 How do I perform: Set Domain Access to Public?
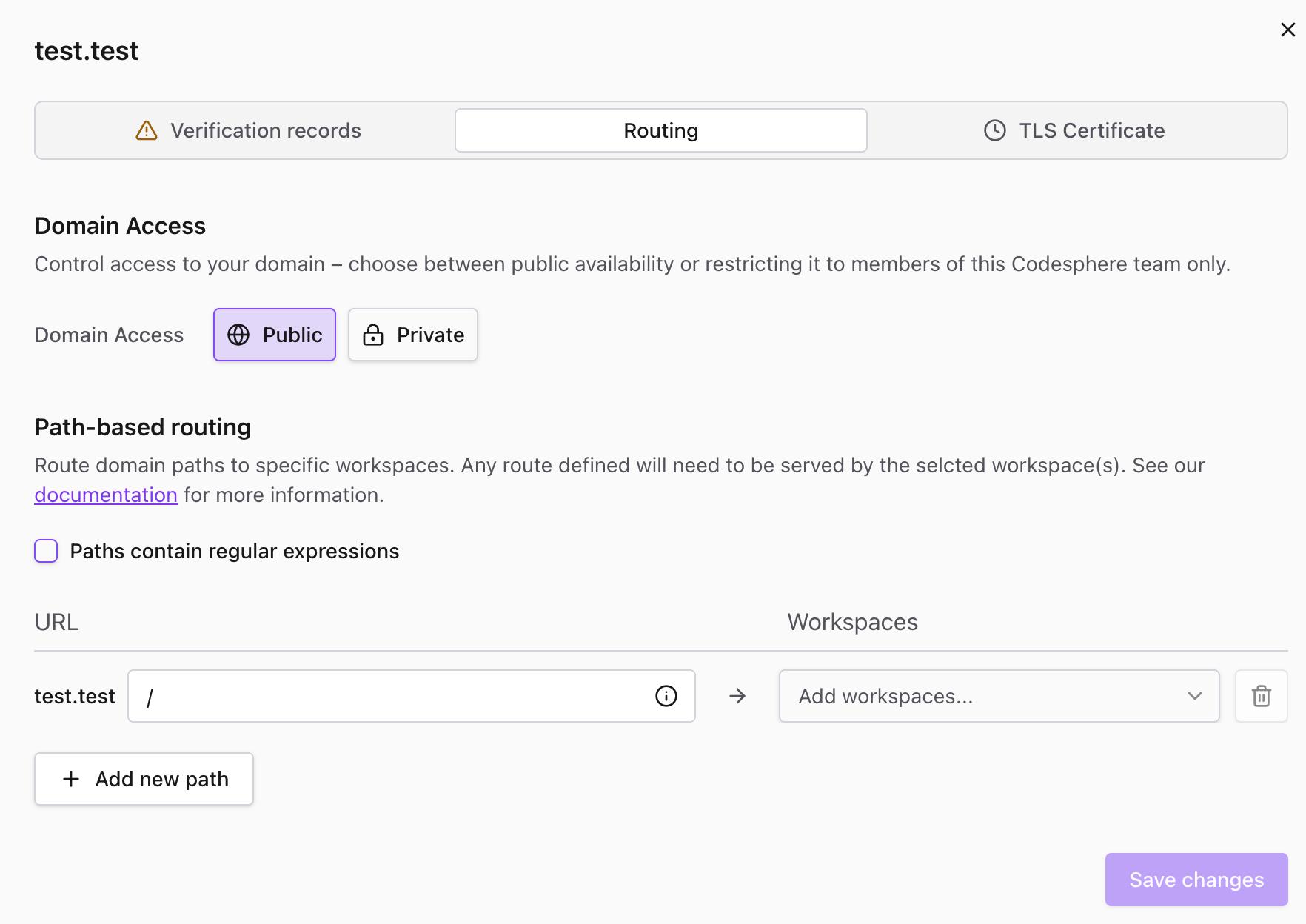[274, 335]
